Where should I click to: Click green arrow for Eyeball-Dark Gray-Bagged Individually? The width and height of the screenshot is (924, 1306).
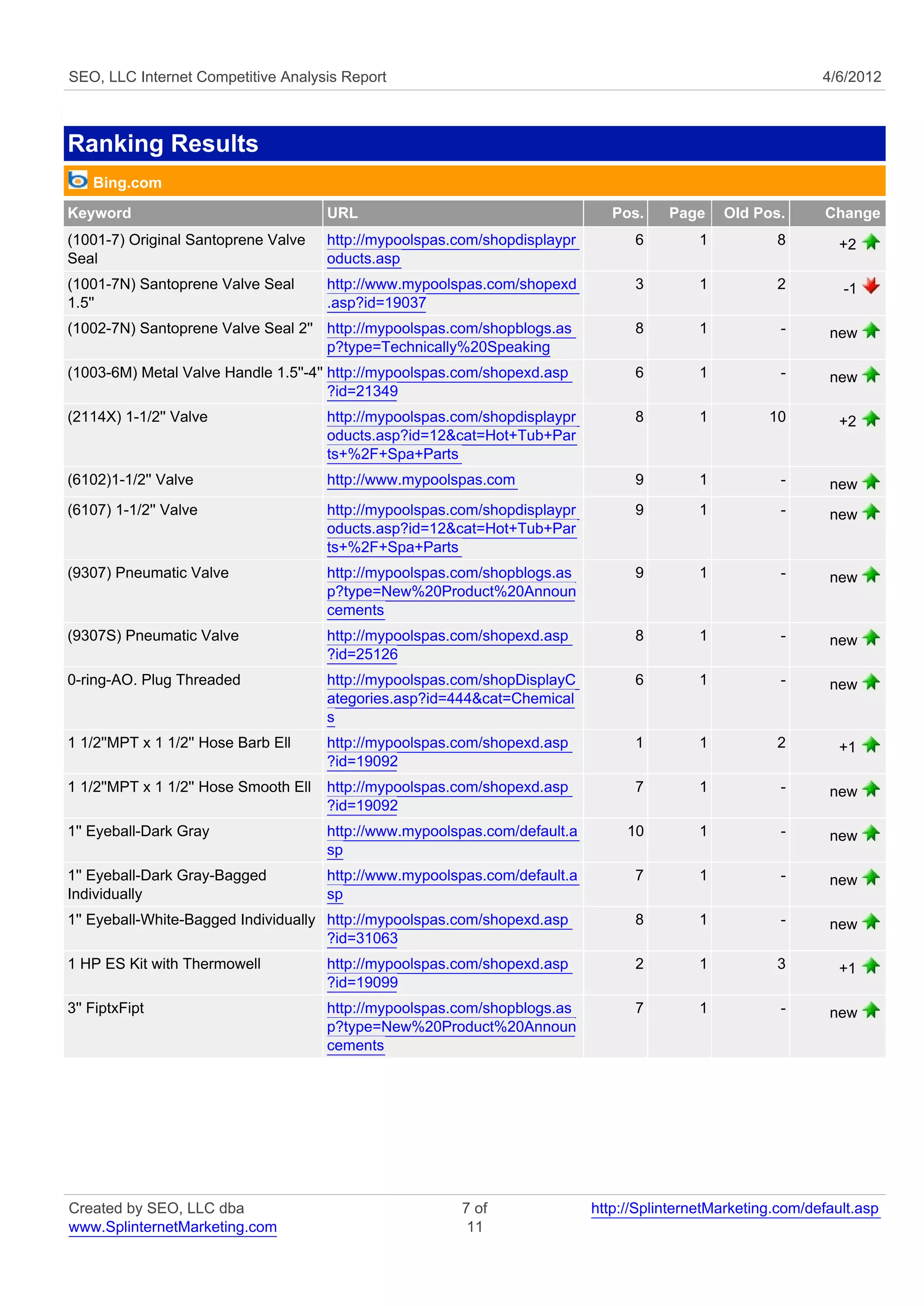click(870, 878)
